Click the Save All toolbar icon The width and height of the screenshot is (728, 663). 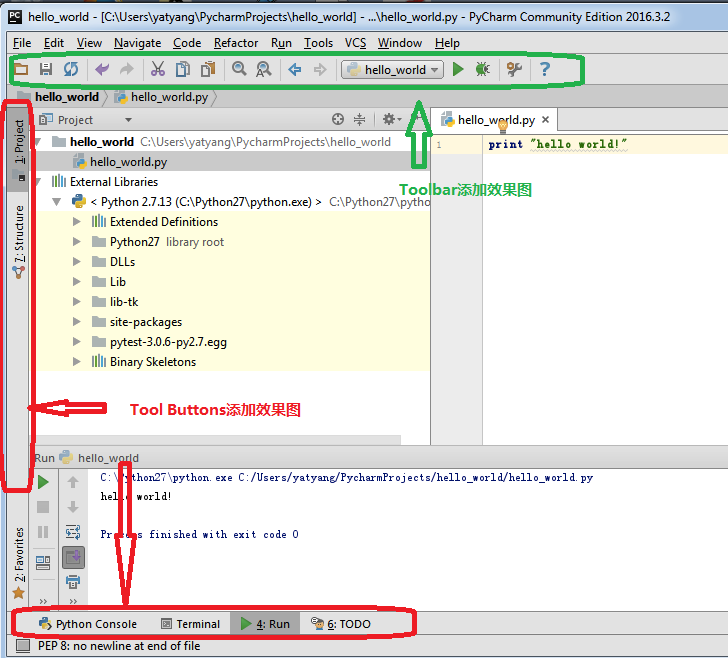pyautogui.click(x=46, y=70)
